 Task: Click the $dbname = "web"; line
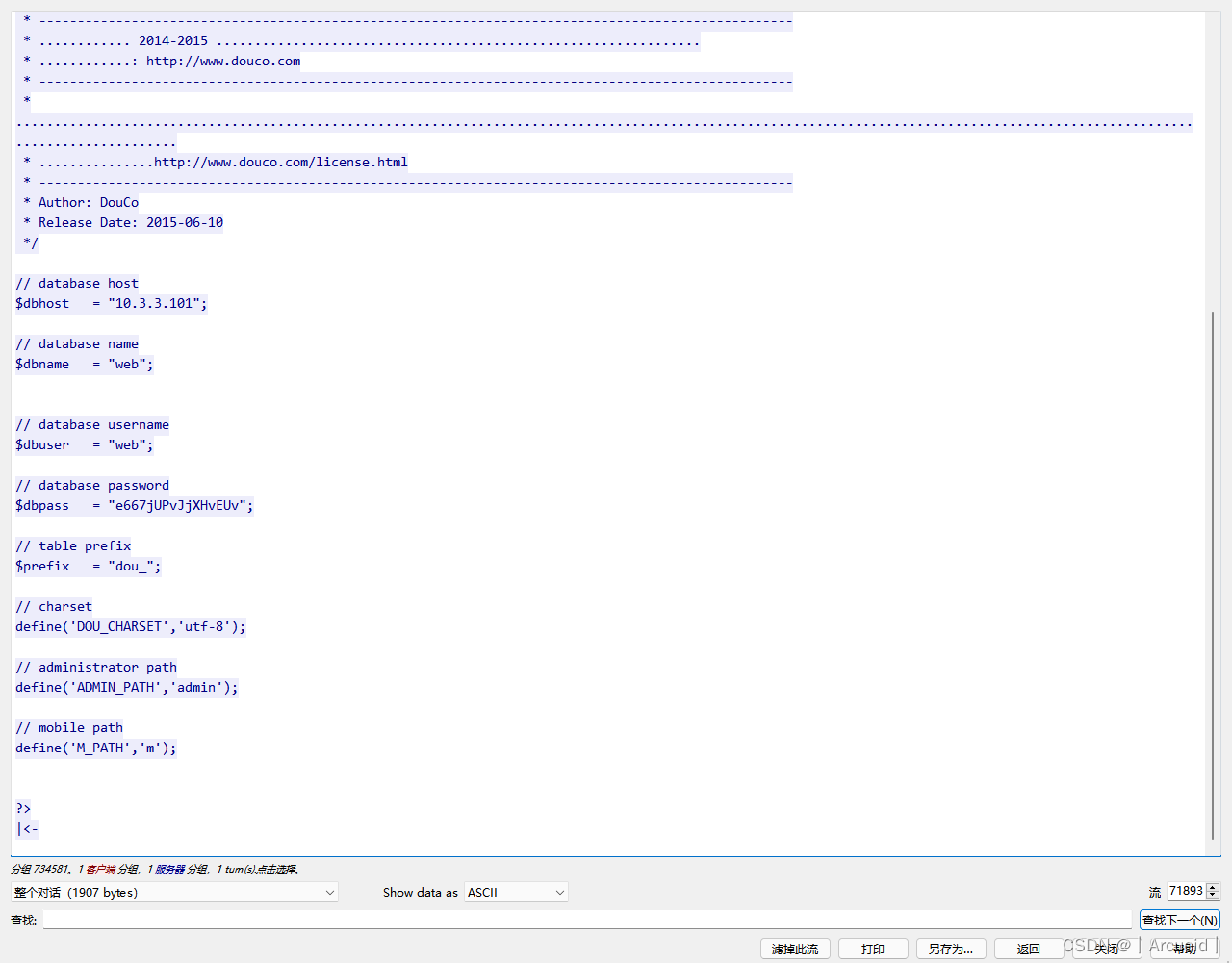(x=85, y=364)
